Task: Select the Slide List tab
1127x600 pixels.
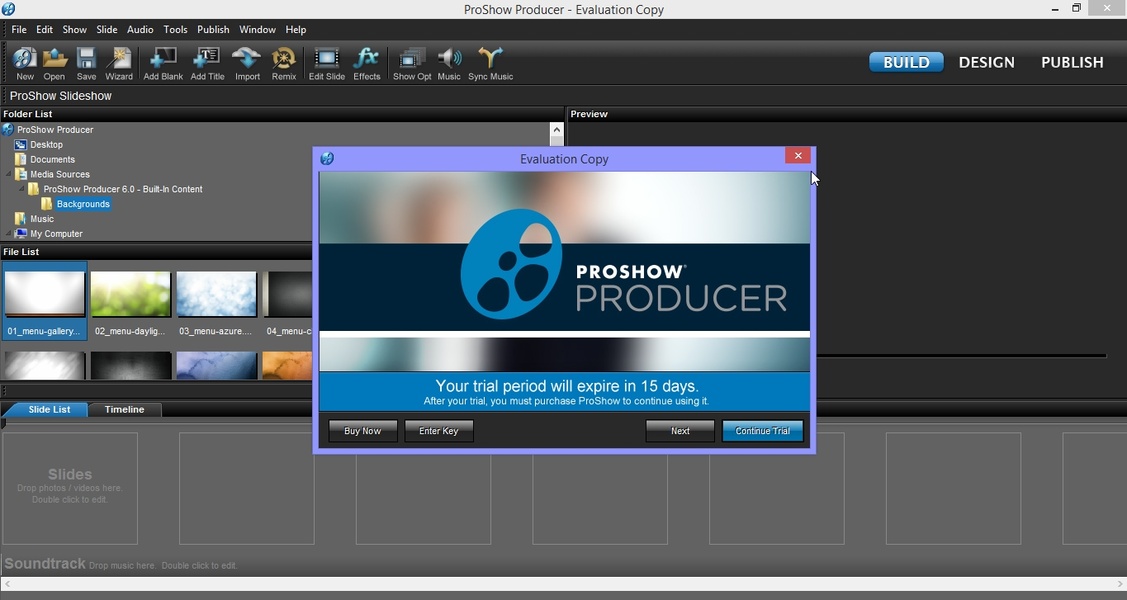Action: click(49, 410)
